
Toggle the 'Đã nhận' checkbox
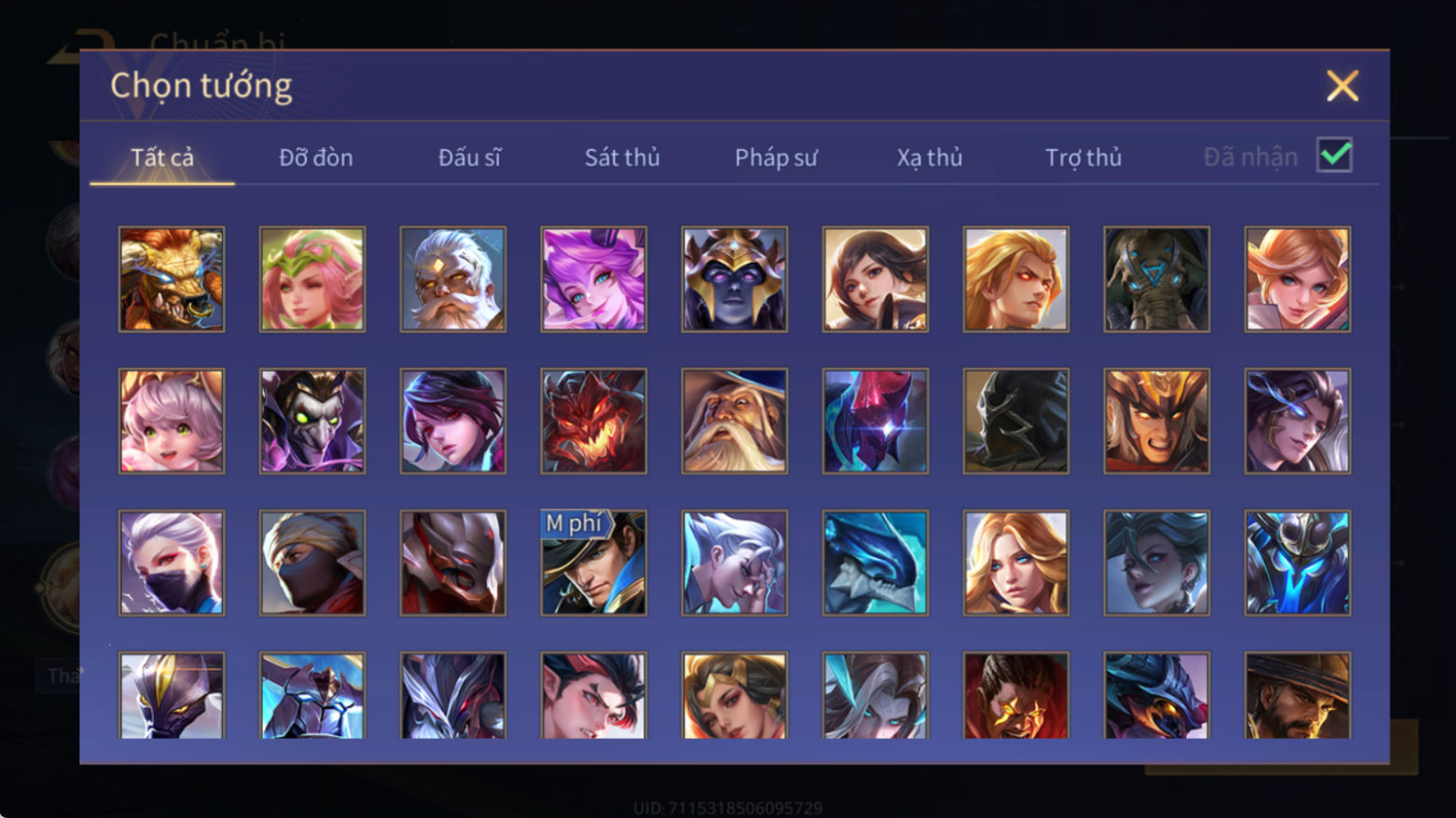(x=1334, y=156)
